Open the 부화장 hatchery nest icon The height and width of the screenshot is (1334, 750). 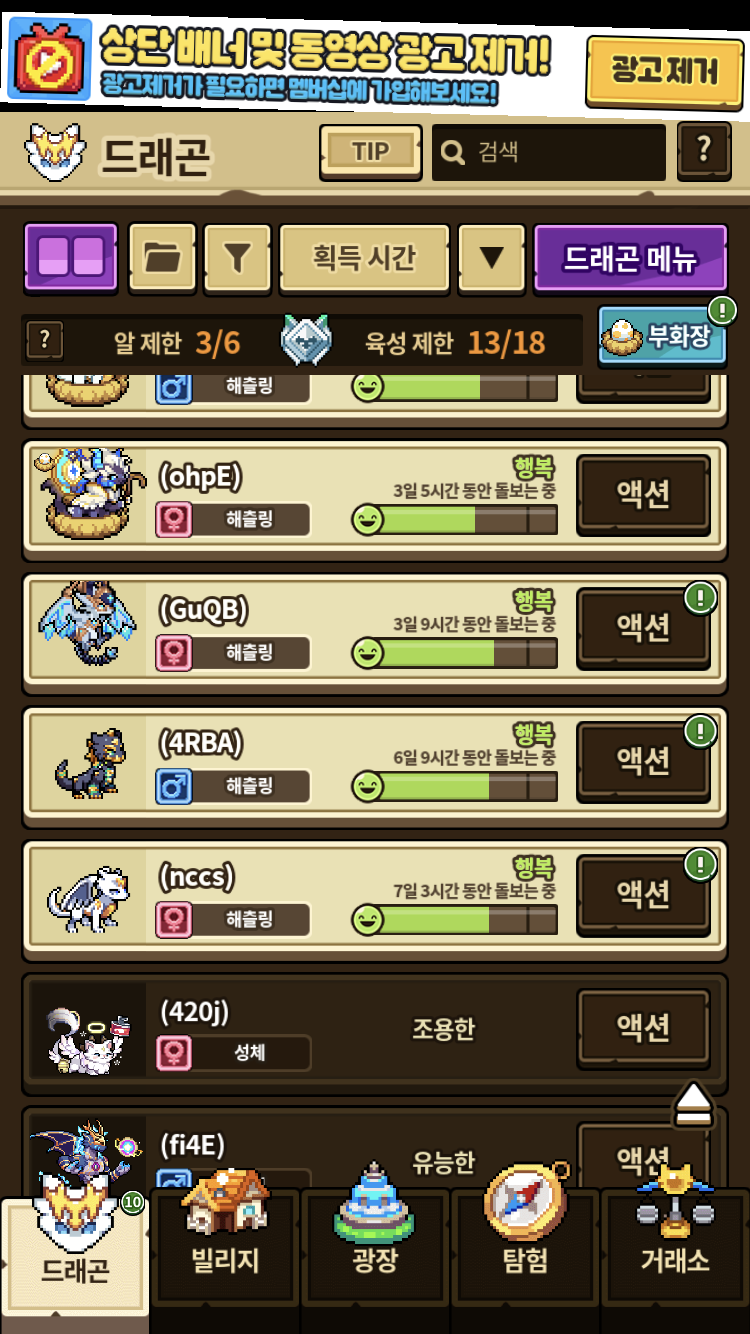pyautogui.click(x=662, y=335)
